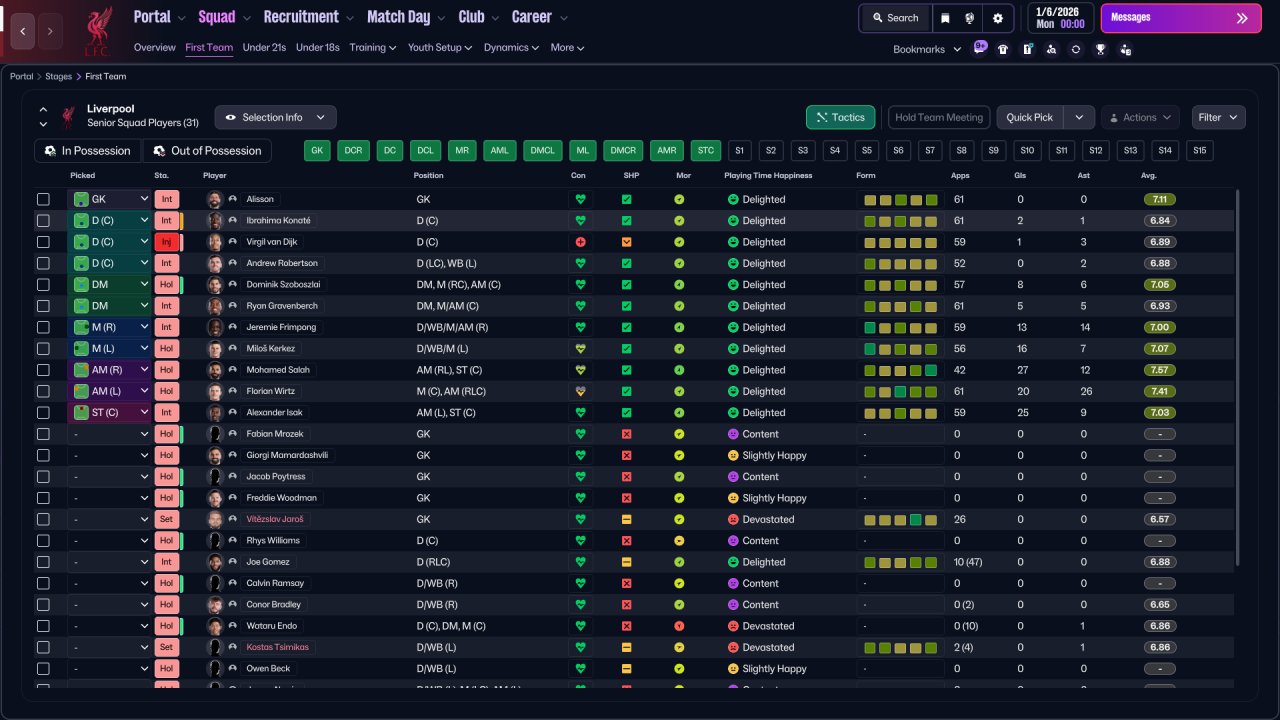The width and height of the screenshot is (1280, 720).
Task: Click Fabian Mrozek's red sharpness icon
Action: pos(627,434)
